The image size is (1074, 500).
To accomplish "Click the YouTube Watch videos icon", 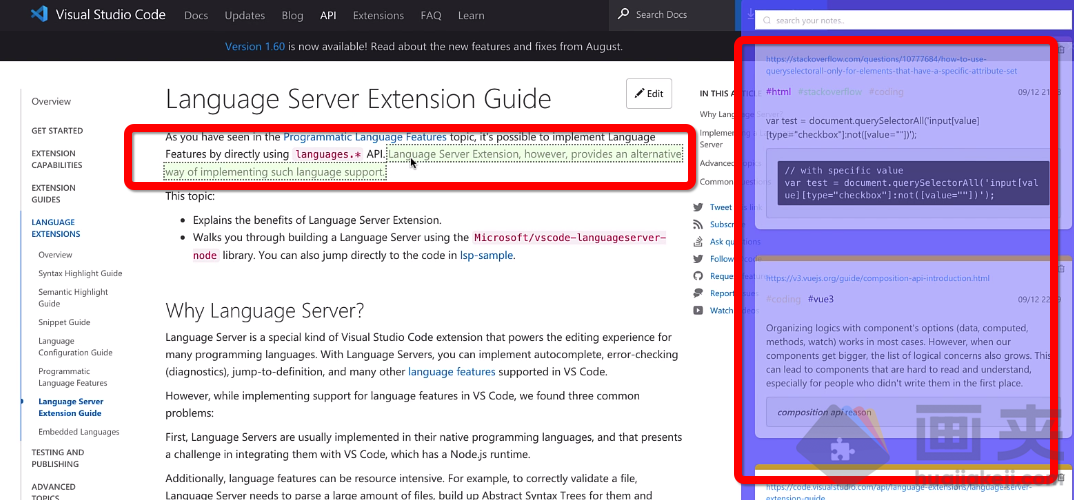I will (698, 310).
